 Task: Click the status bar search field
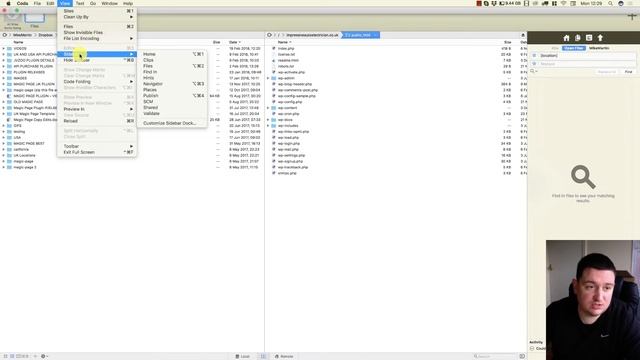click(495, 356)
